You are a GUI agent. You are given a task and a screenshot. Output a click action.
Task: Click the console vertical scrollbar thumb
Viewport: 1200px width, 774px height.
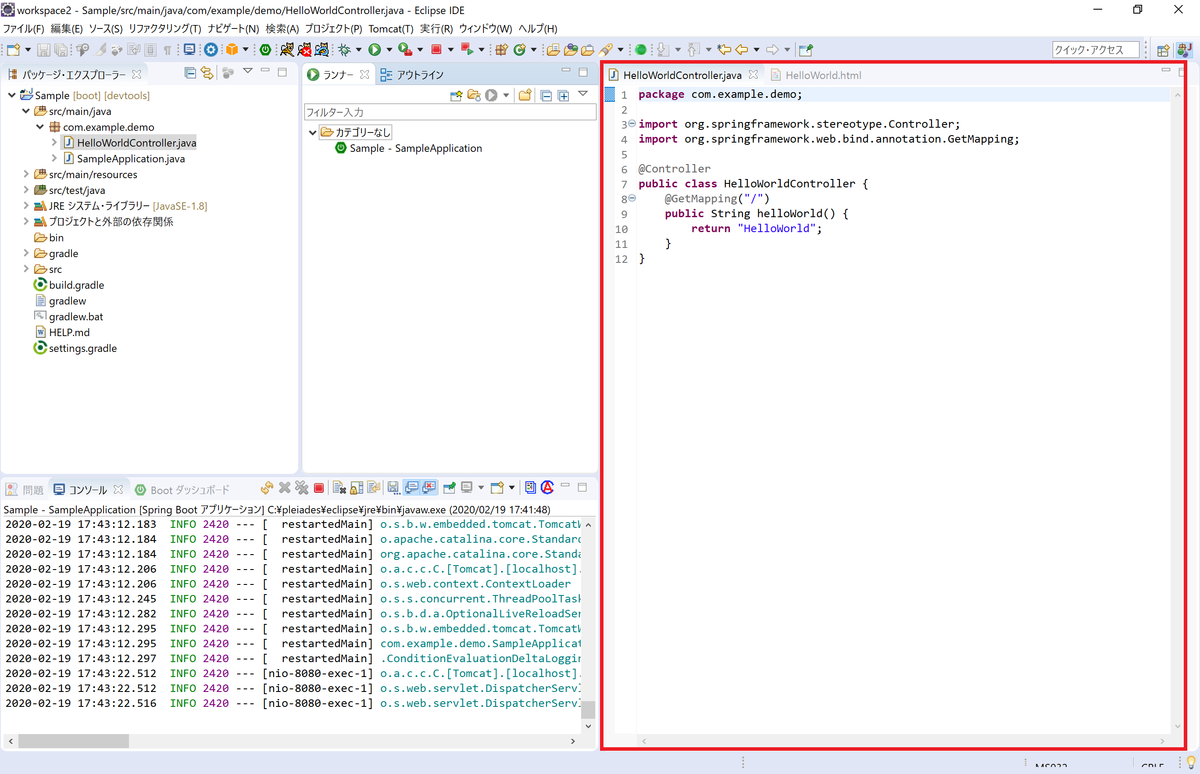coord(588,709)
